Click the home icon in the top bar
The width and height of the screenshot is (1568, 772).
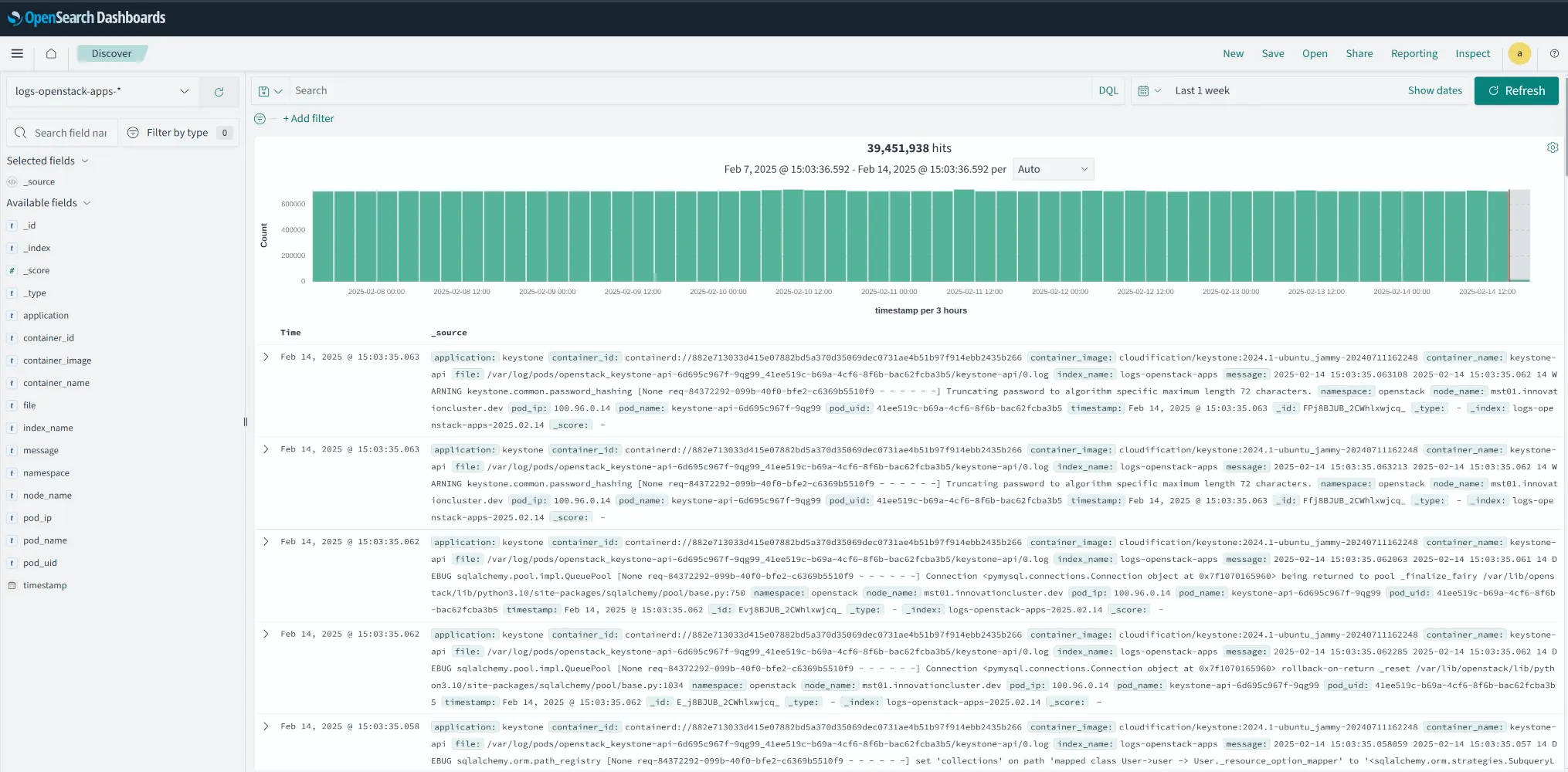pos(51,53)
